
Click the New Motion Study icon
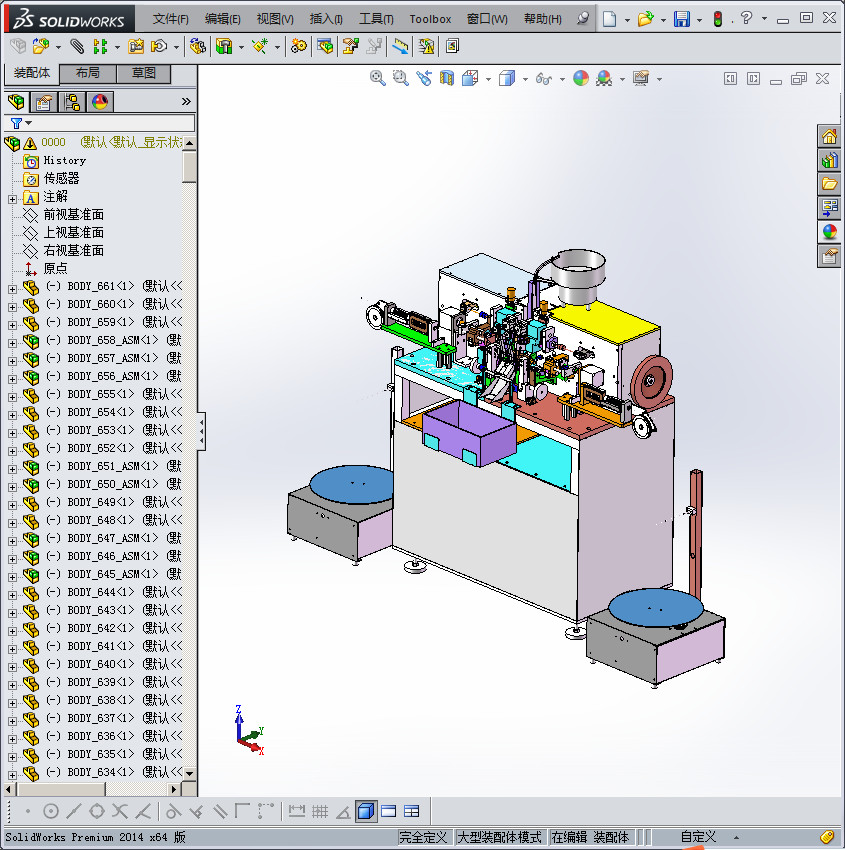pyautogui.click(x=298, y=47)
